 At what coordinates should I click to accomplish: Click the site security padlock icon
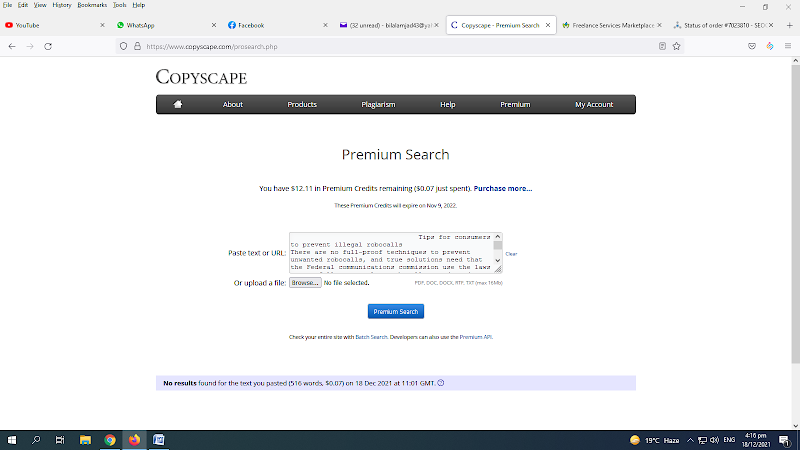click(137, 46)
